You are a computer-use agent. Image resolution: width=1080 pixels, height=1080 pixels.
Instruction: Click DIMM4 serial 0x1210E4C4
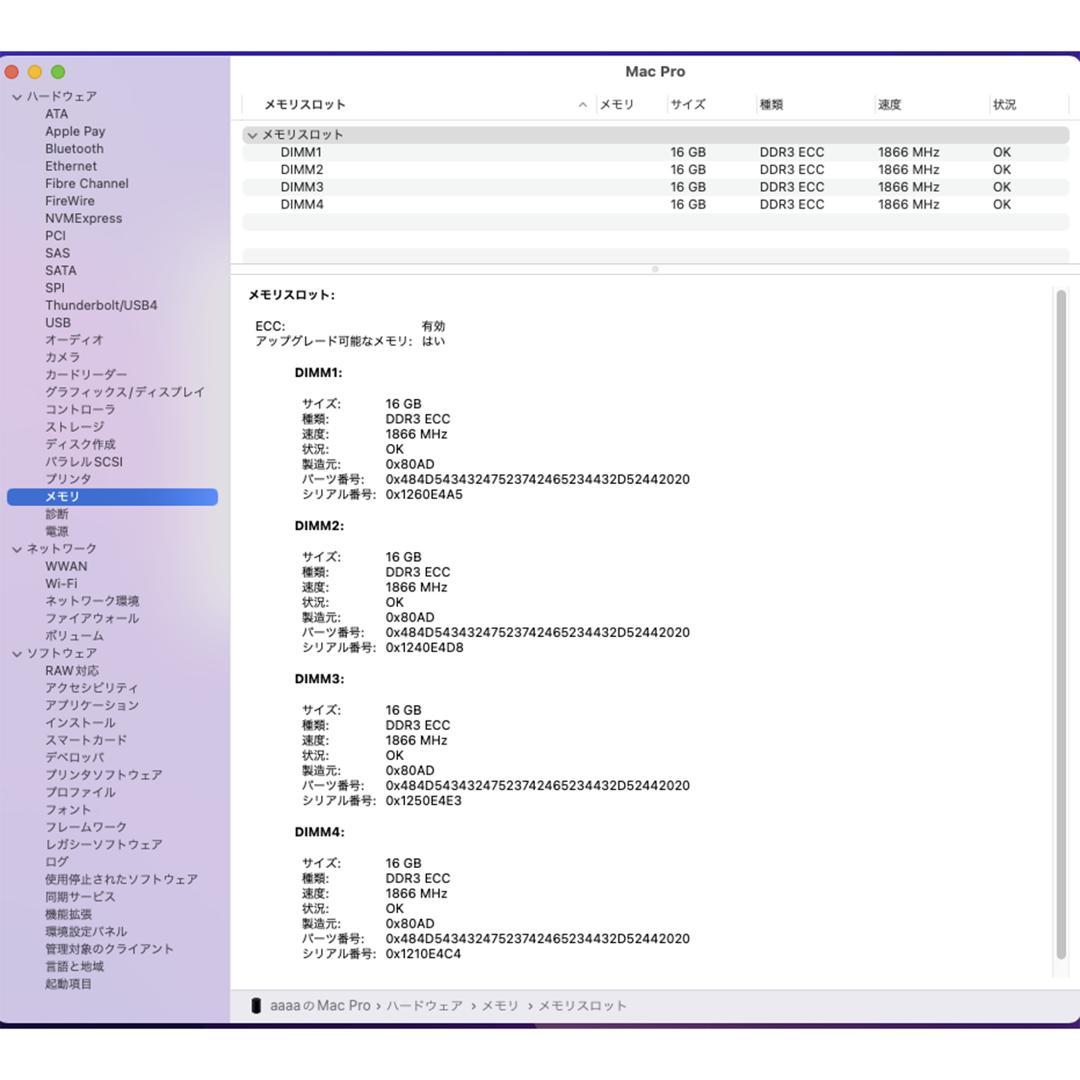[x=423, y=954]
